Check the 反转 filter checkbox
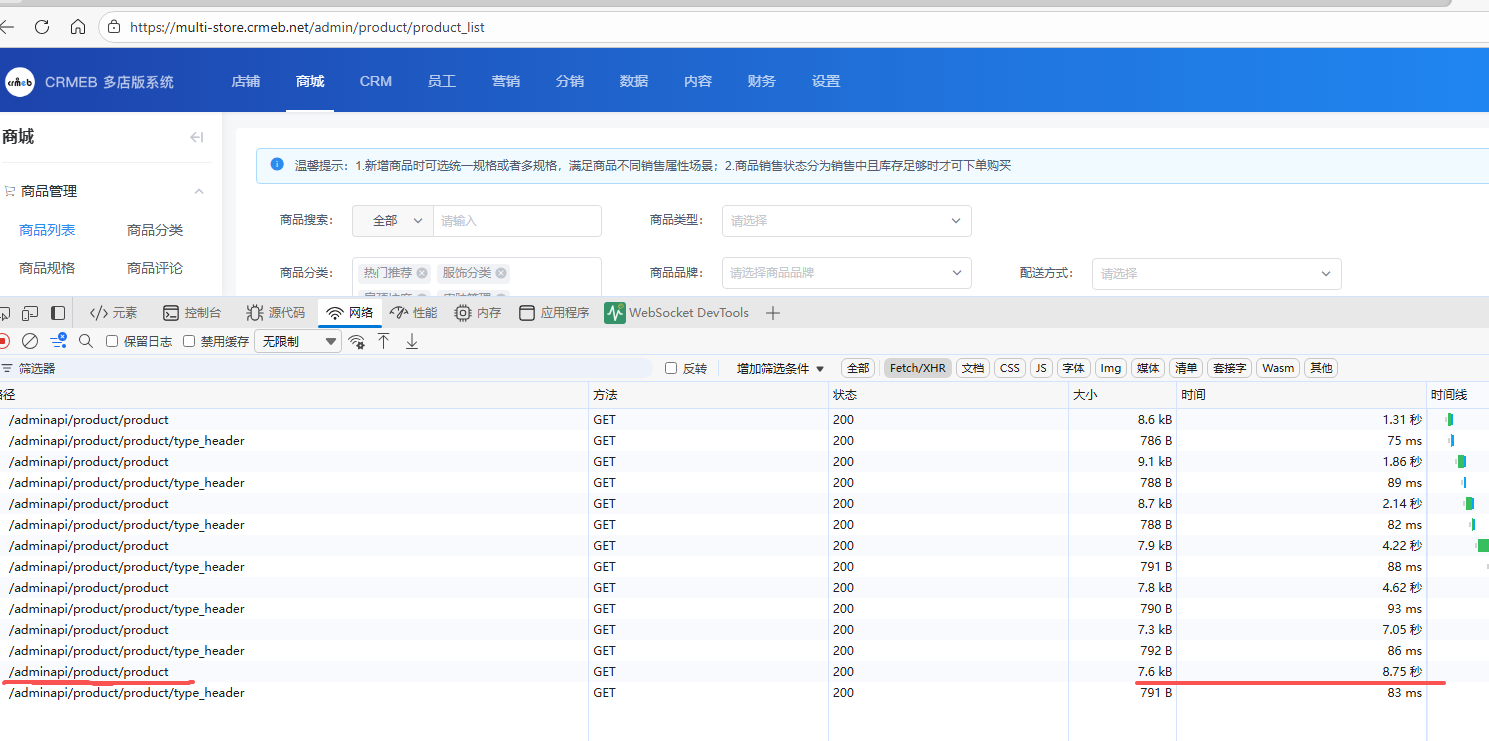The height and width of the screenshot is (741, 1489). [671, 368]
